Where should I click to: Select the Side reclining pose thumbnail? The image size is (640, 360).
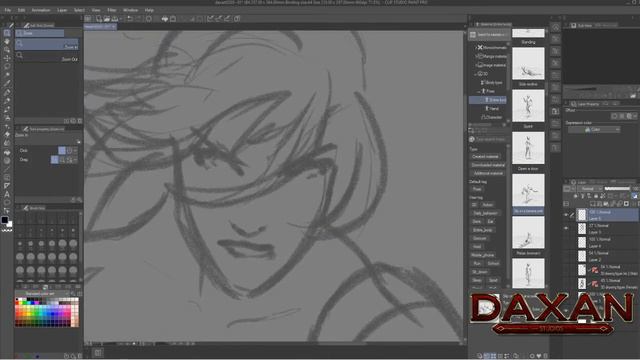pos(528,64)
